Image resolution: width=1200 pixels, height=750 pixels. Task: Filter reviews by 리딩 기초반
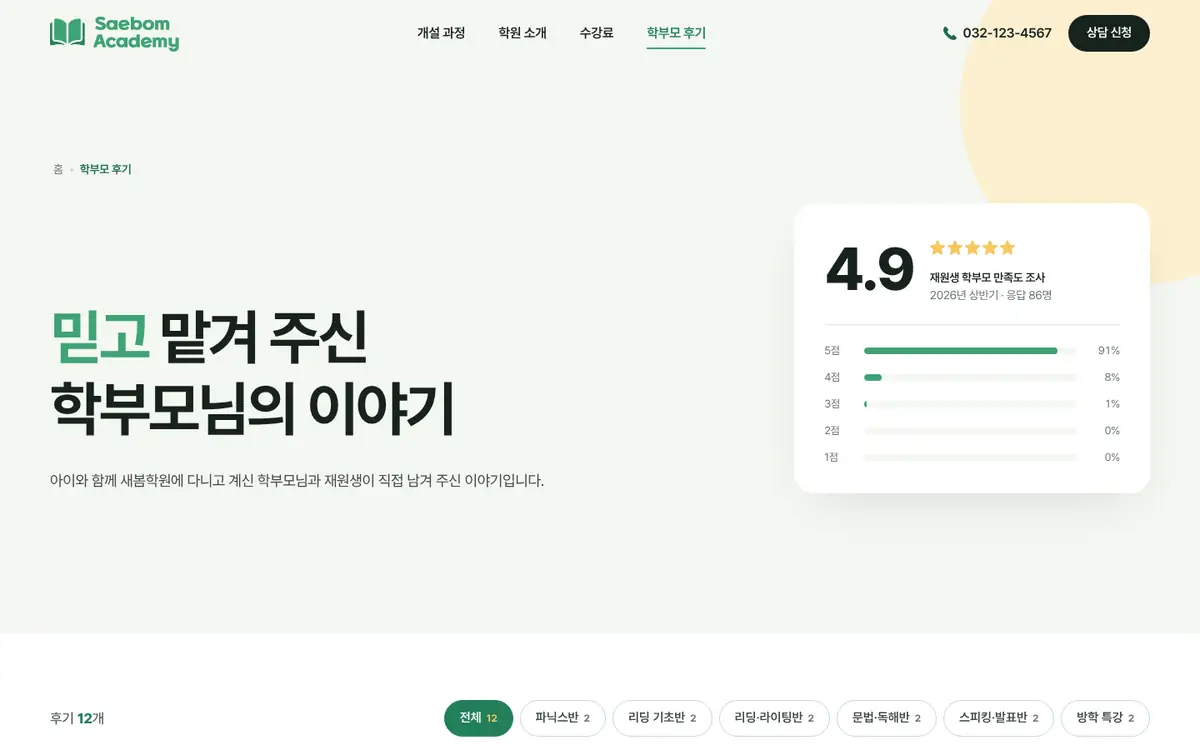(662, 718)
